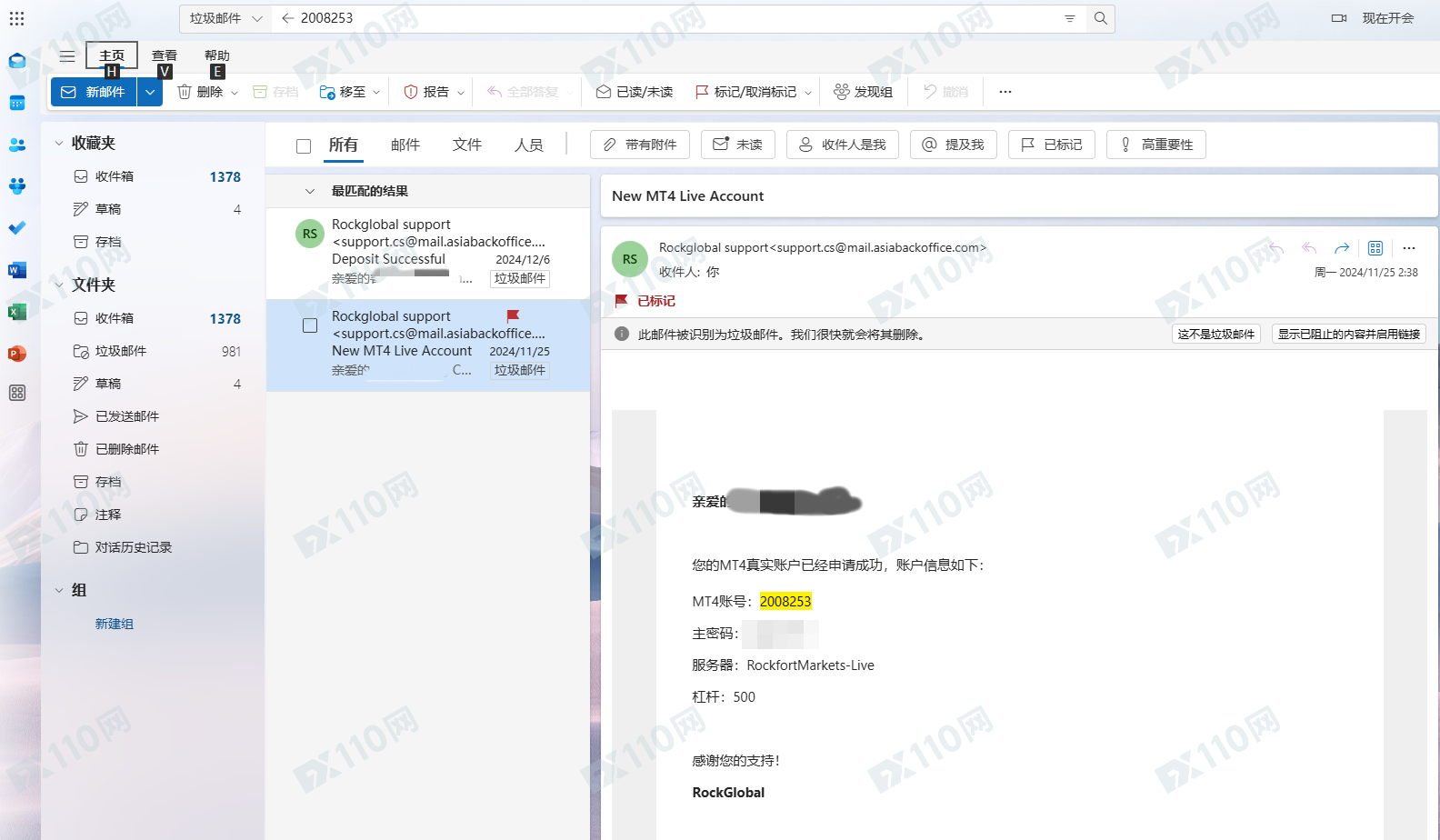Select 所有 results tab
Viewport: 1440px width, 840px height.
pyautogui.click(x=344, y=145)
